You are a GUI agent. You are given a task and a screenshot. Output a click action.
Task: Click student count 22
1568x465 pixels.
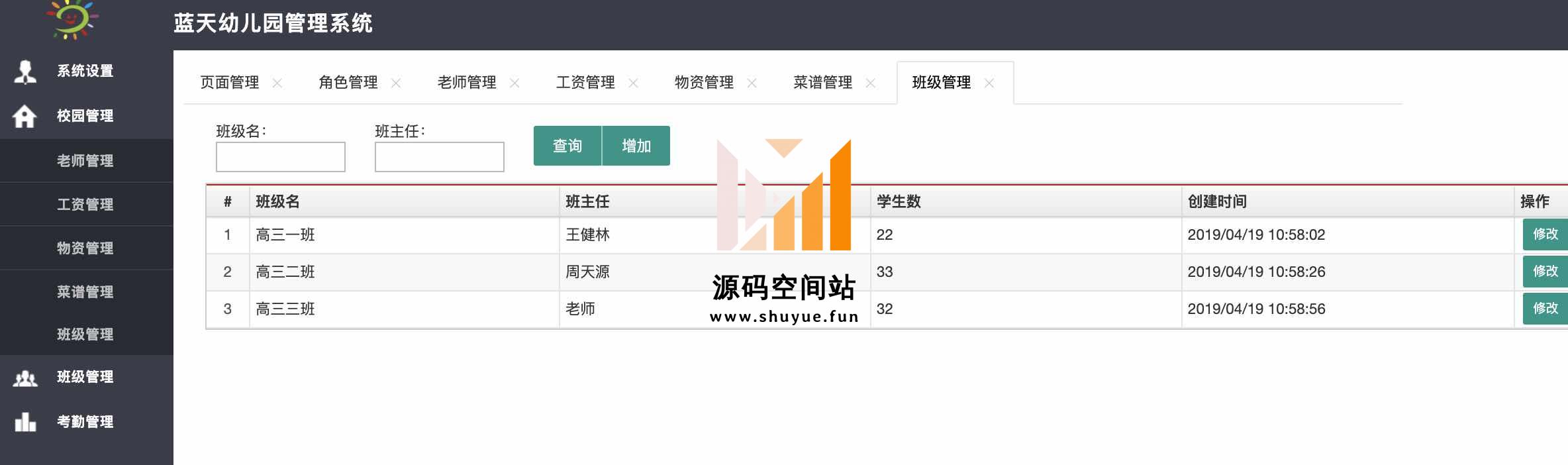click(x=885, y=235)
